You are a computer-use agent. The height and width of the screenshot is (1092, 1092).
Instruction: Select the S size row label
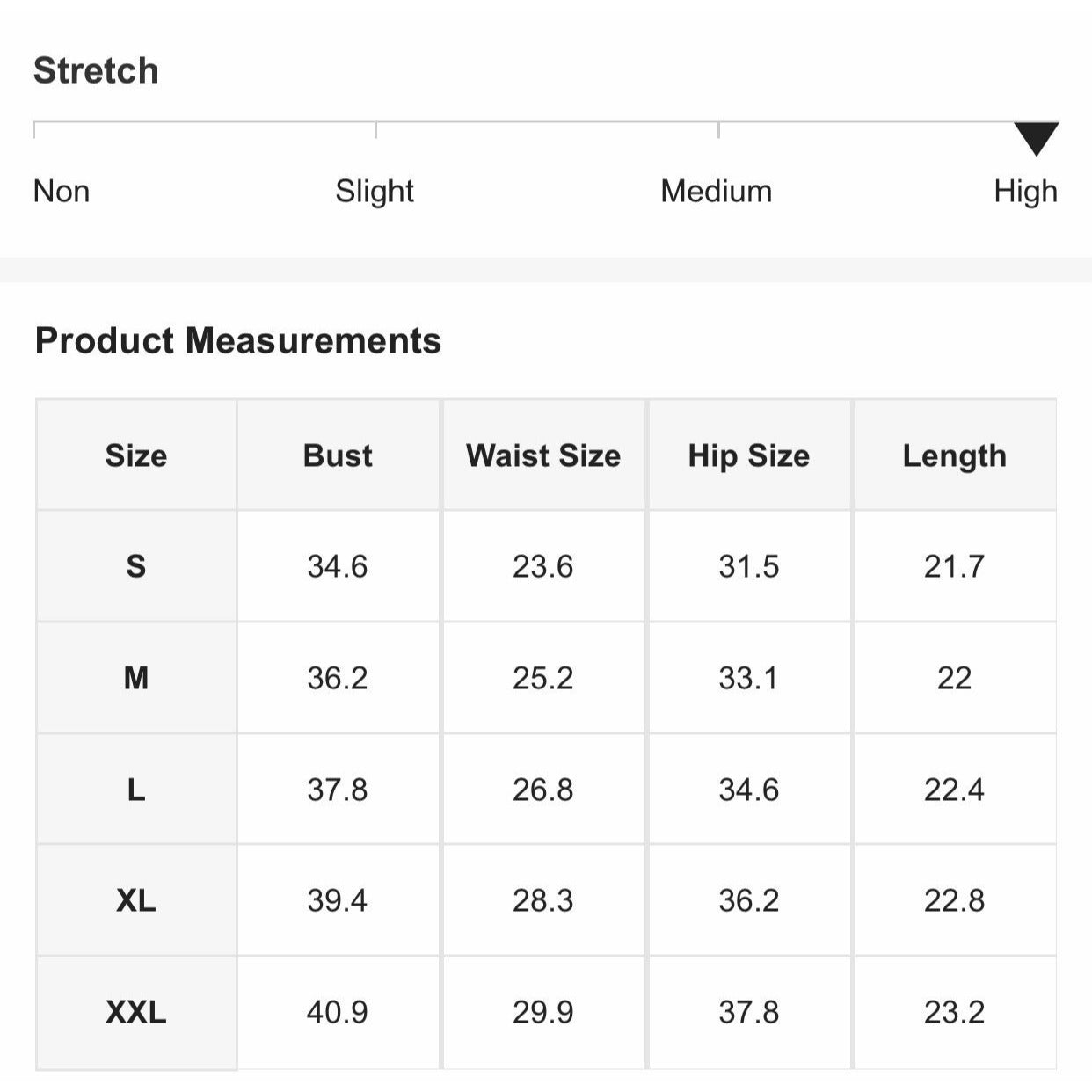pyautogui.click(x=136, y=566)
